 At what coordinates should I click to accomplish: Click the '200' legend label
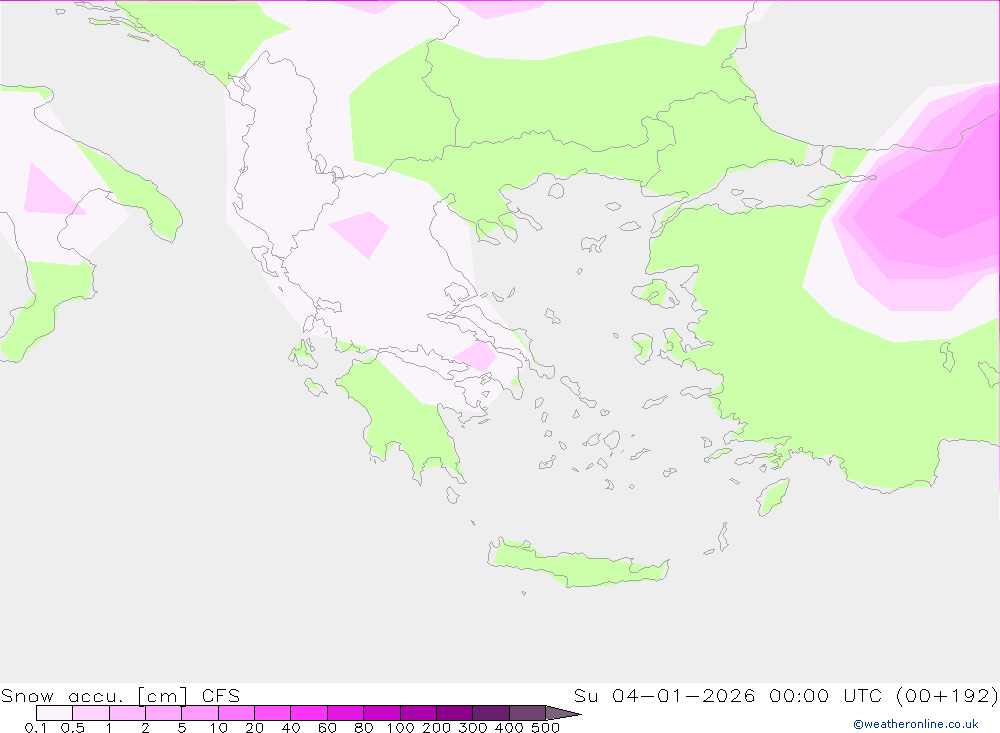coord(437,727)
